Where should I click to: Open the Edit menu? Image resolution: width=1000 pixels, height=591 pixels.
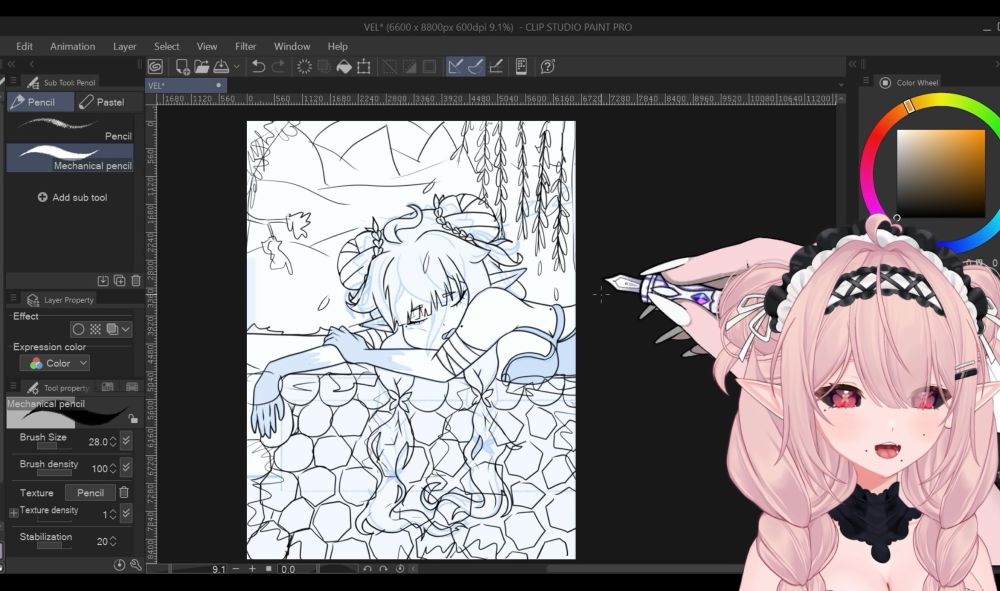pyautogui.click(x=24, y=47)
